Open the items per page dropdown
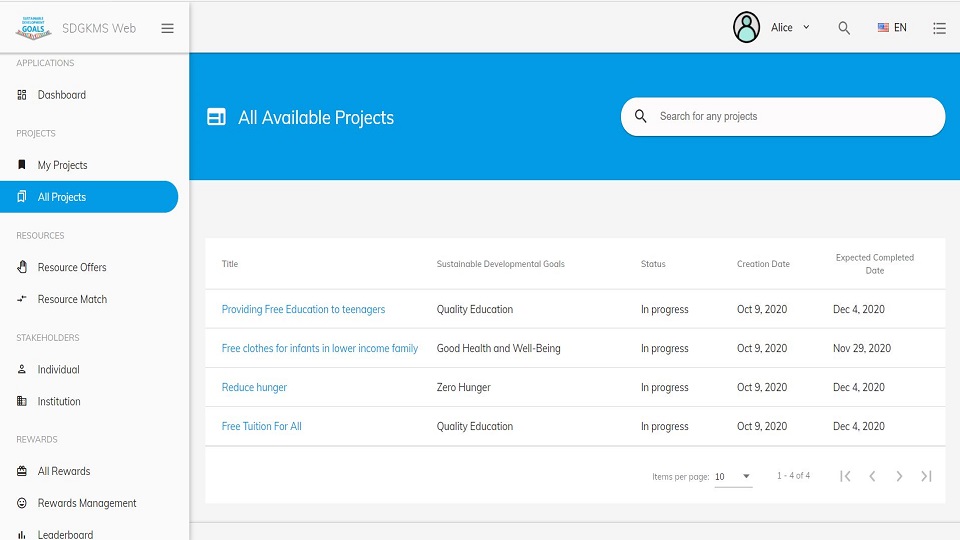 pyautogui.click(x=733, y=476)
